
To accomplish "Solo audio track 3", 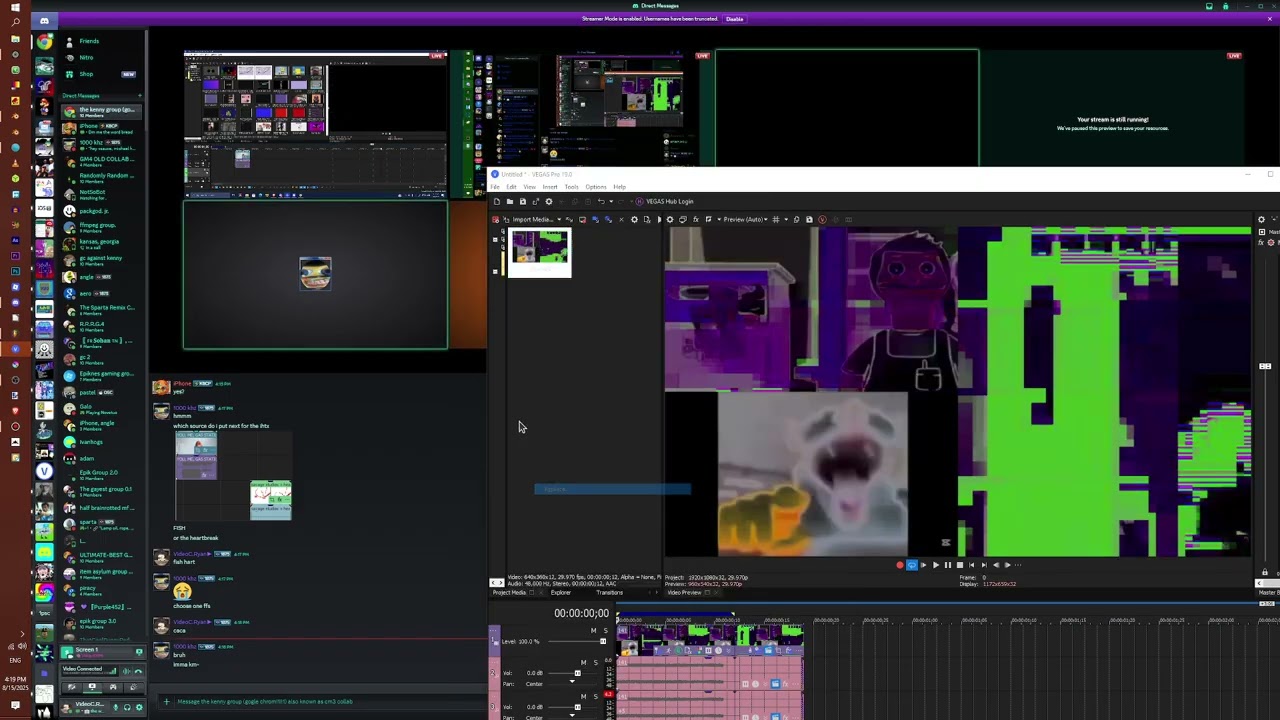I will pyautogui.click(x=596, y=696).
